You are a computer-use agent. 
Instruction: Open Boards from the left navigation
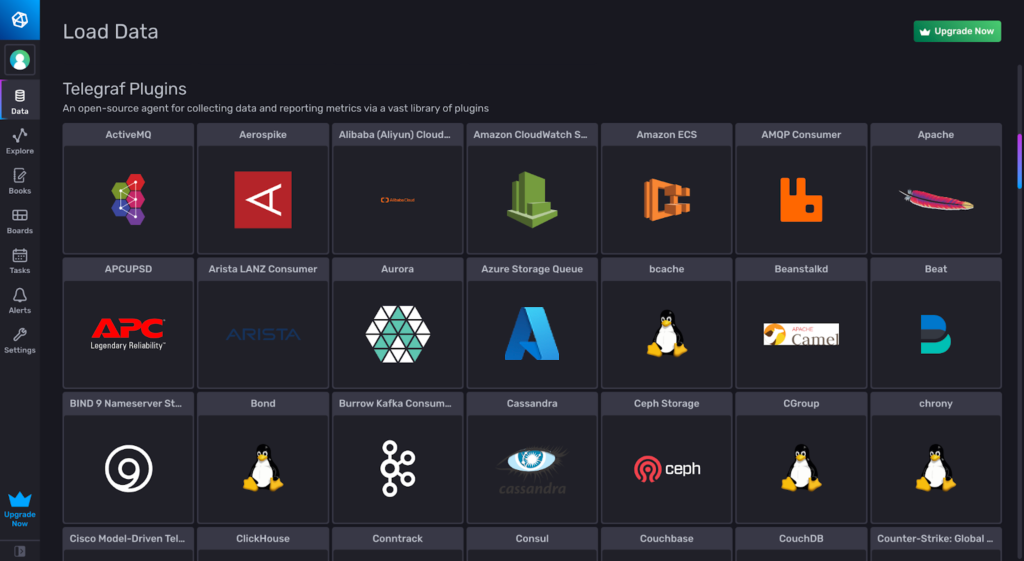[20, 220]
